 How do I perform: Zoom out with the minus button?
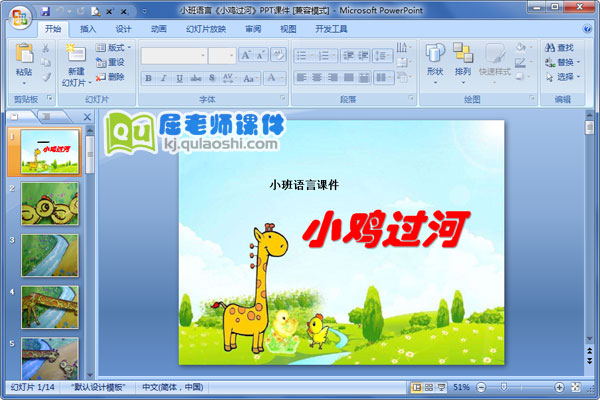pyautogui.click(x=481, y=388)
